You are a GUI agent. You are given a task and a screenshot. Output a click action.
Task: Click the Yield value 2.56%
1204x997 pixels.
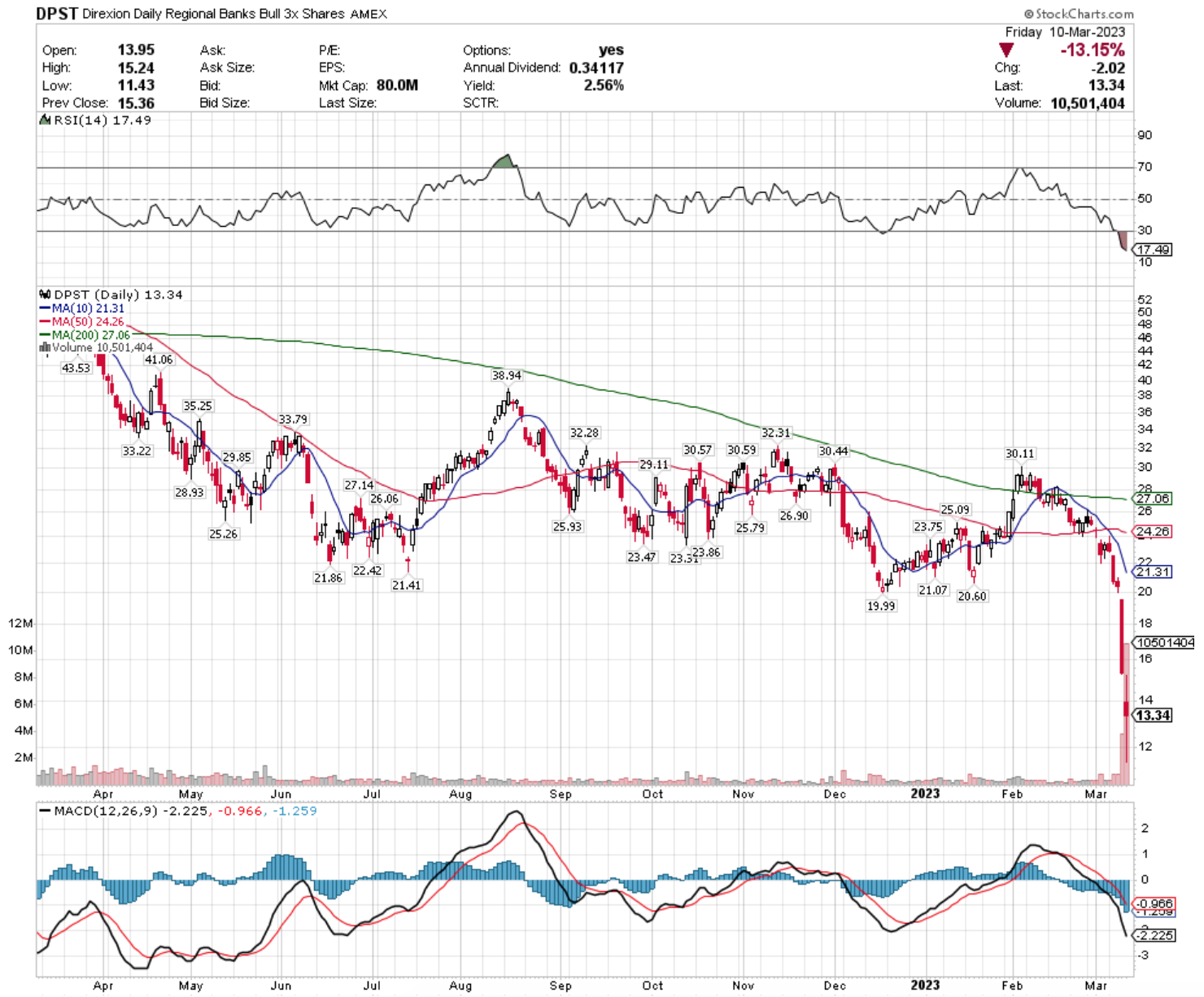(x=604, y=85)
